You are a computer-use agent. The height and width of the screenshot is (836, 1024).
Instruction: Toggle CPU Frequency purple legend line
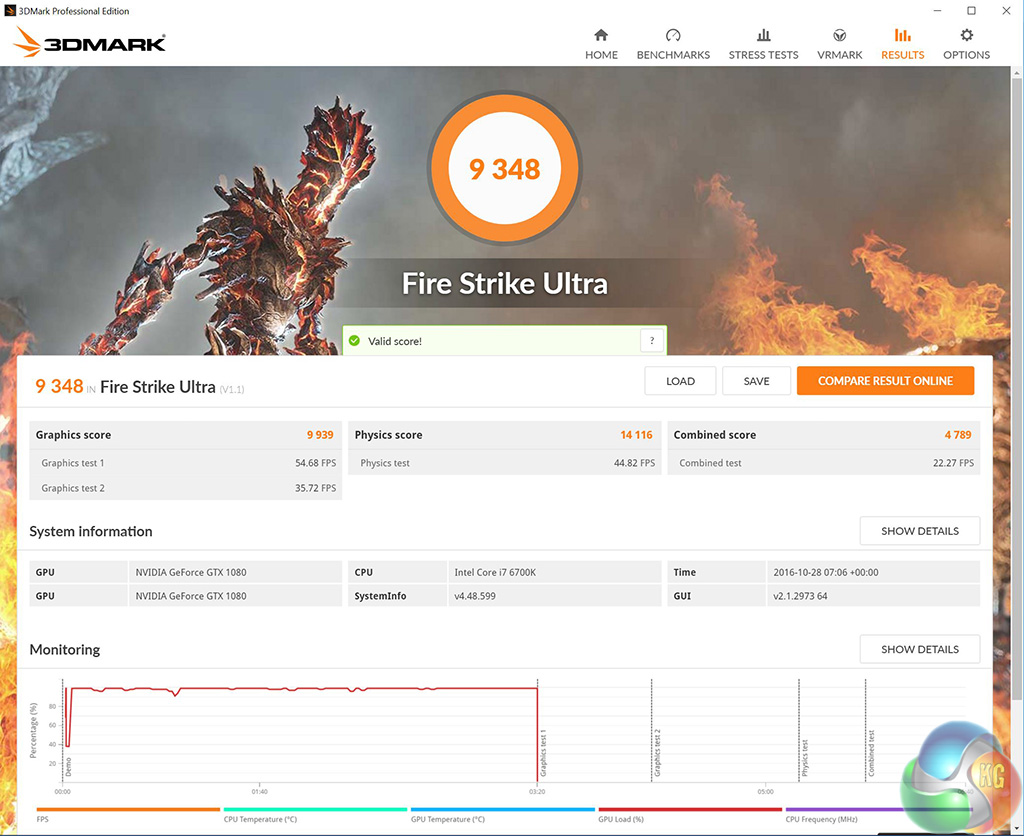pyautogui.click(x=877, y=810)
